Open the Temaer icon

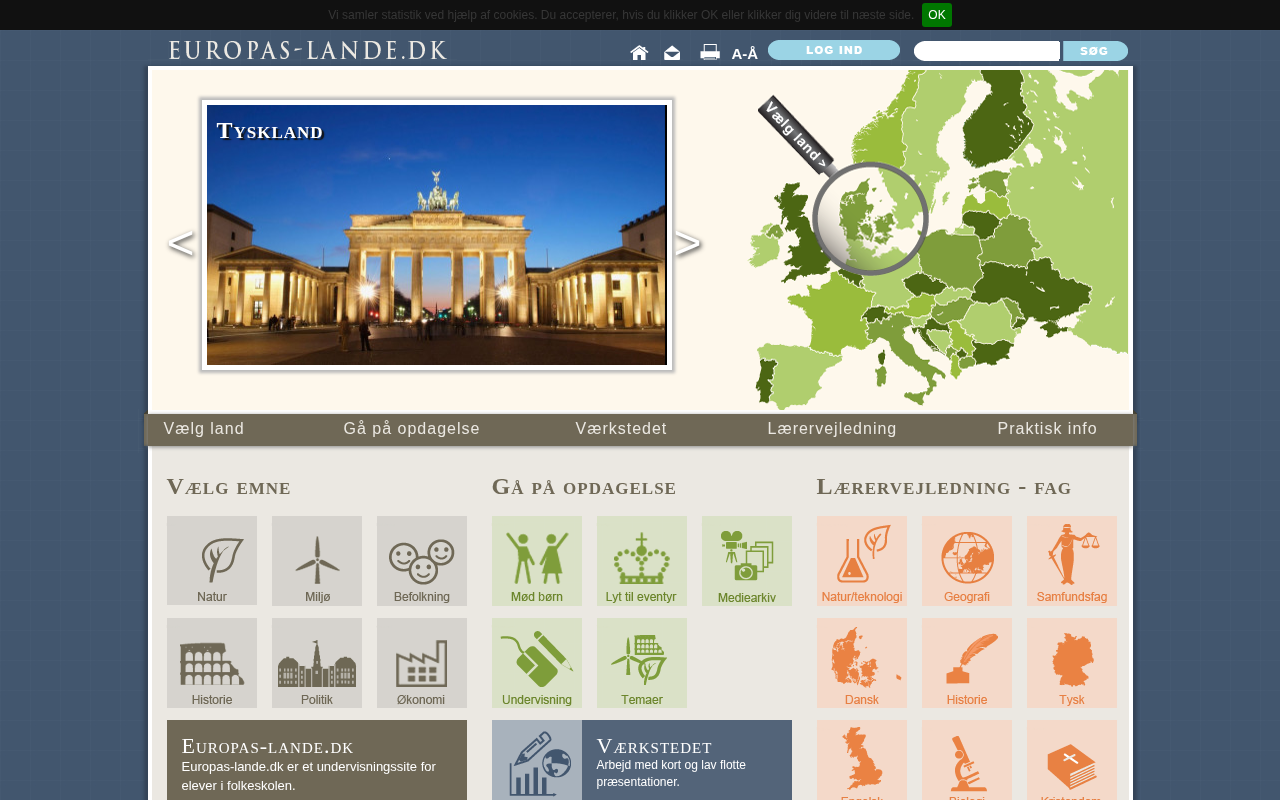coord(642,663)
